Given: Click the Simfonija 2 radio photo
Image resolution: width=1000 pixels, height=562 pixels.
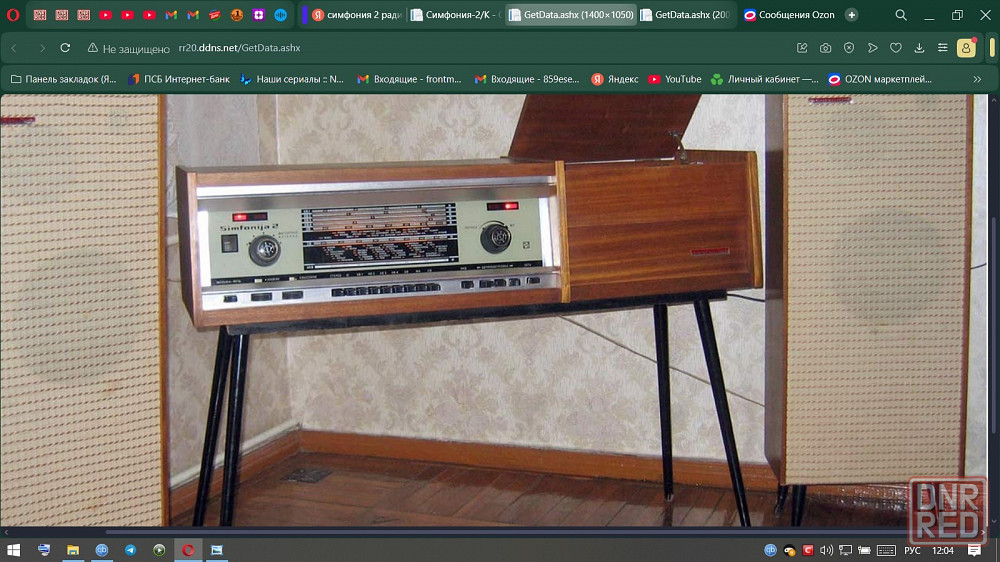Looking at the screenshot, I should 494,311.
